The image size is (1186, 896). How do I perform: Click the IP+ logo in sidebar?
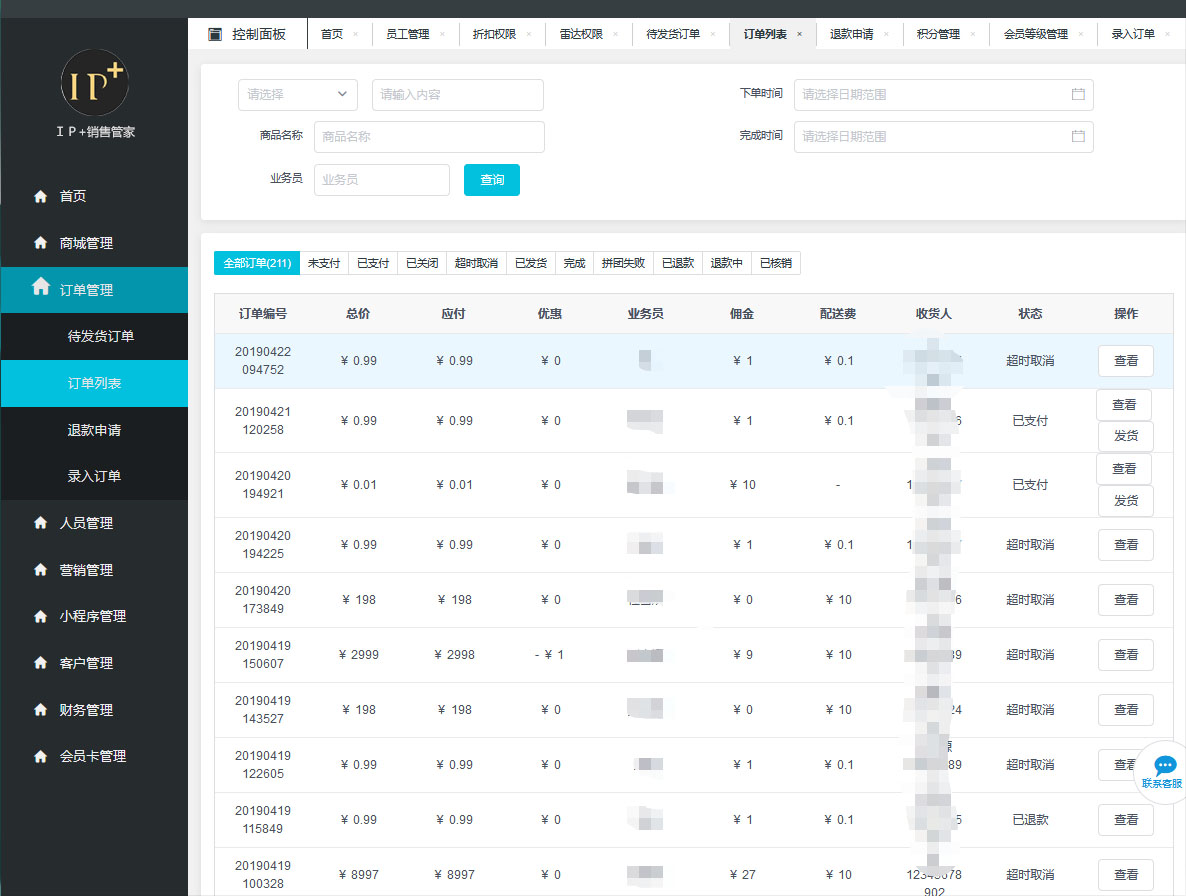coord(94,83)
